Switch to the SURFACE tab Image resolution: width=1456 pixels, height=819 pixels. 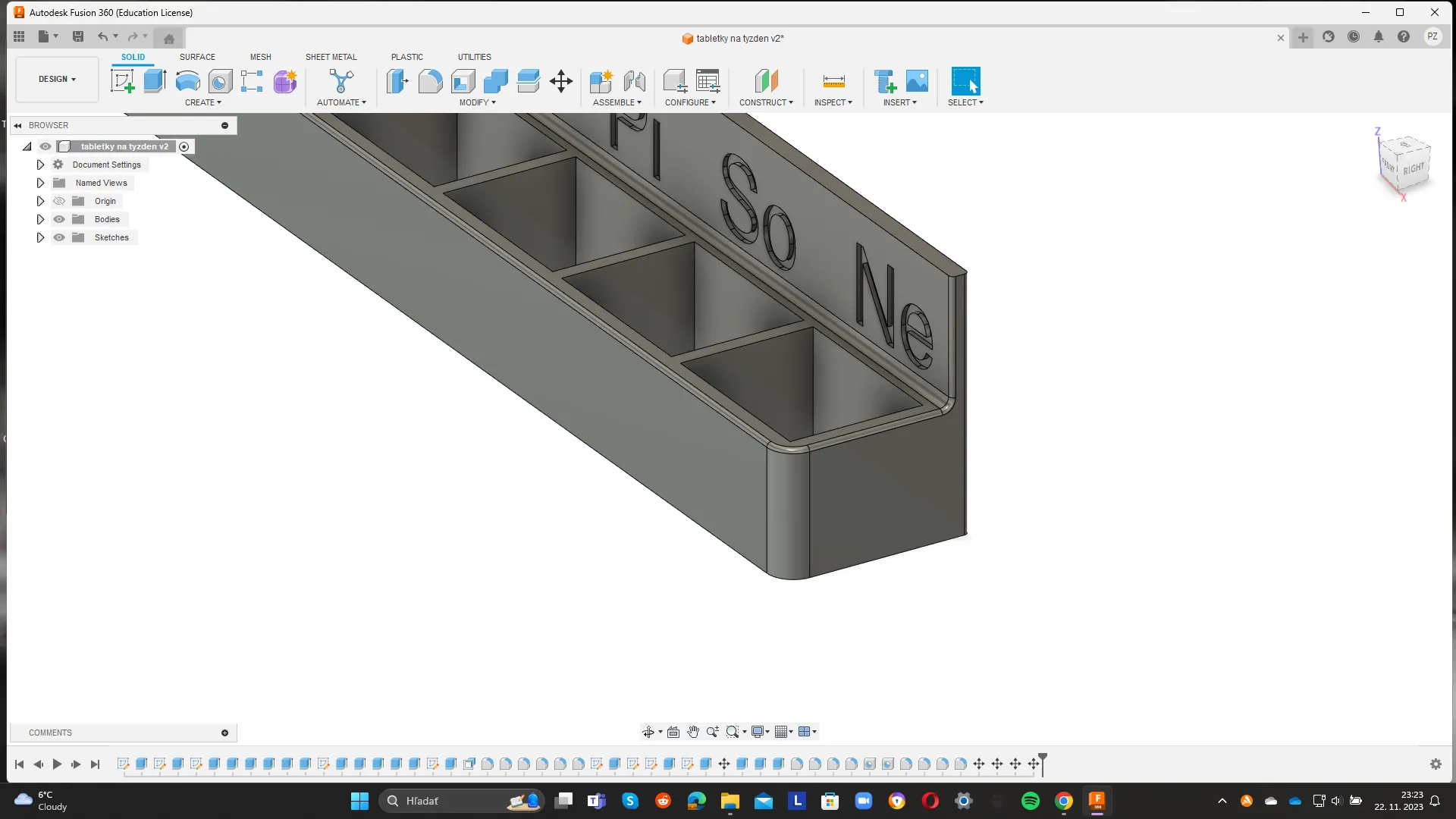click(x=197, y=57)
